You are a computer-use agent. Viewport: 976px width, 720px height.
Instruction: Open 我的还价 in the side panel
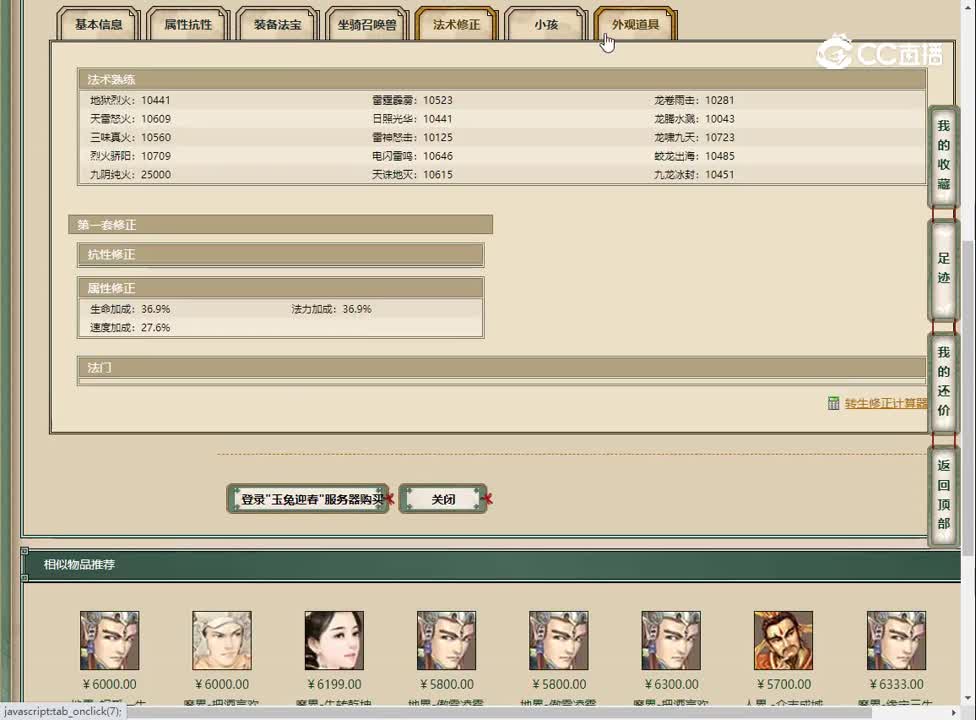click(943, 382)
